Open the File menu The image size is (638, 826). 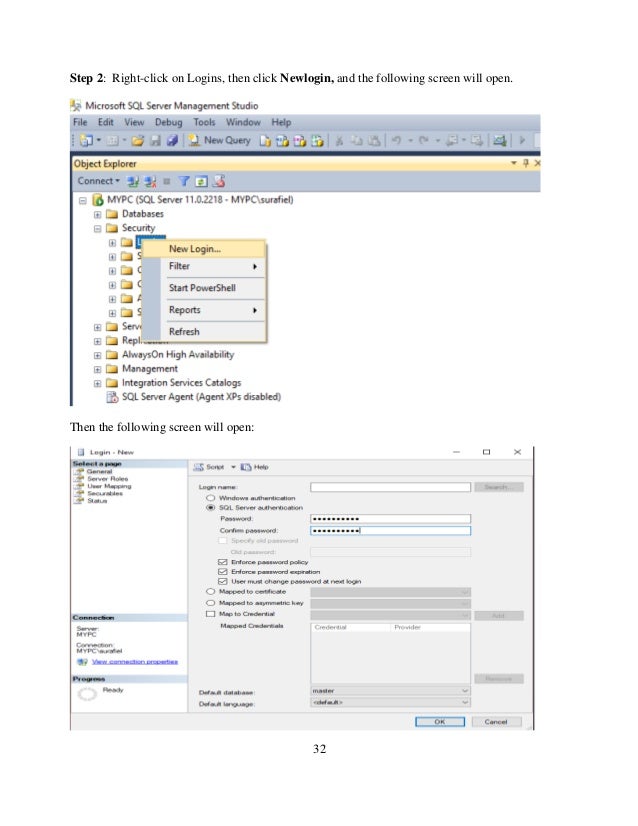pyautogui.click(x=80, y=122)
